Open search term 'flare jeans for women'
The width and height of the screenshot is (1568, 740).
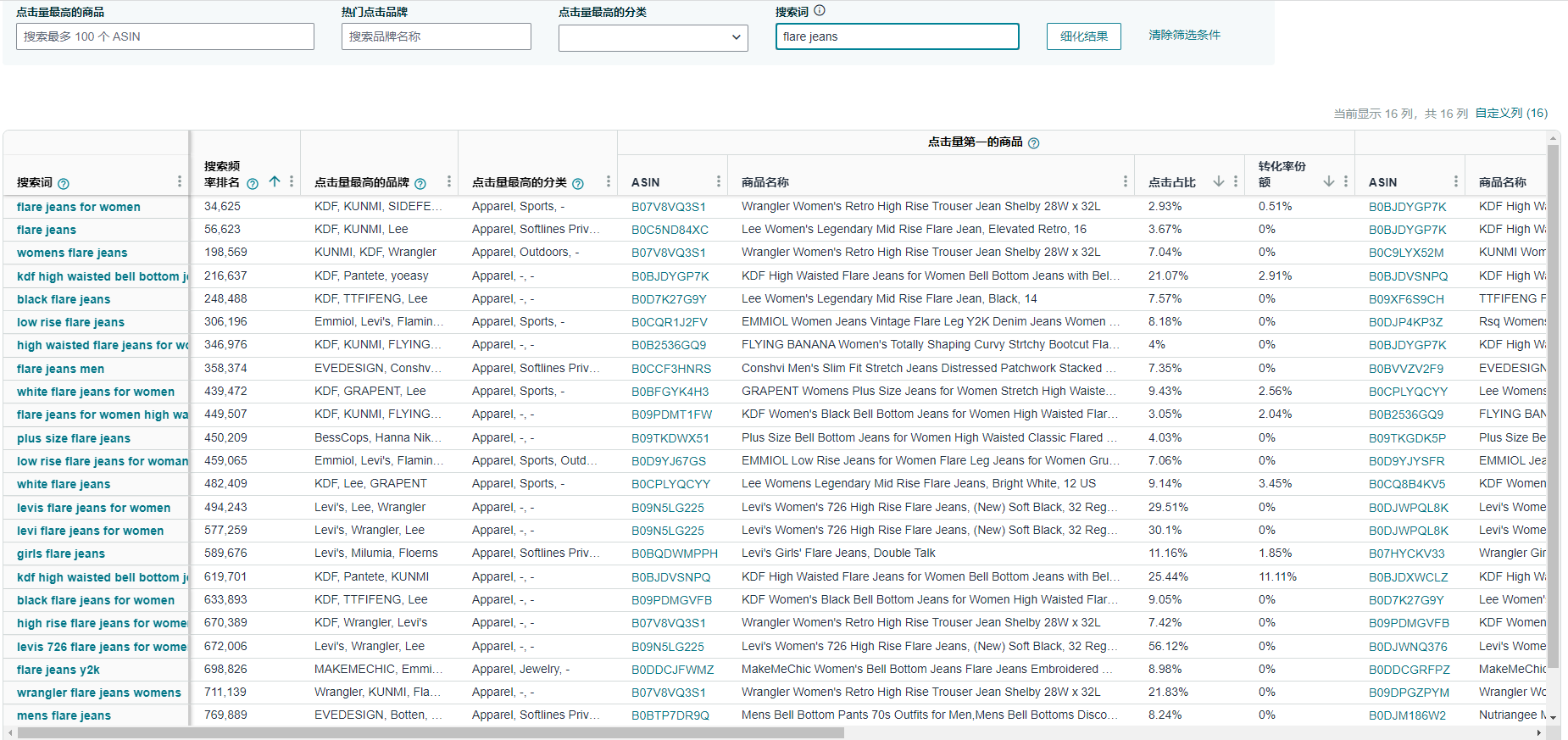[x=79, y=207]
